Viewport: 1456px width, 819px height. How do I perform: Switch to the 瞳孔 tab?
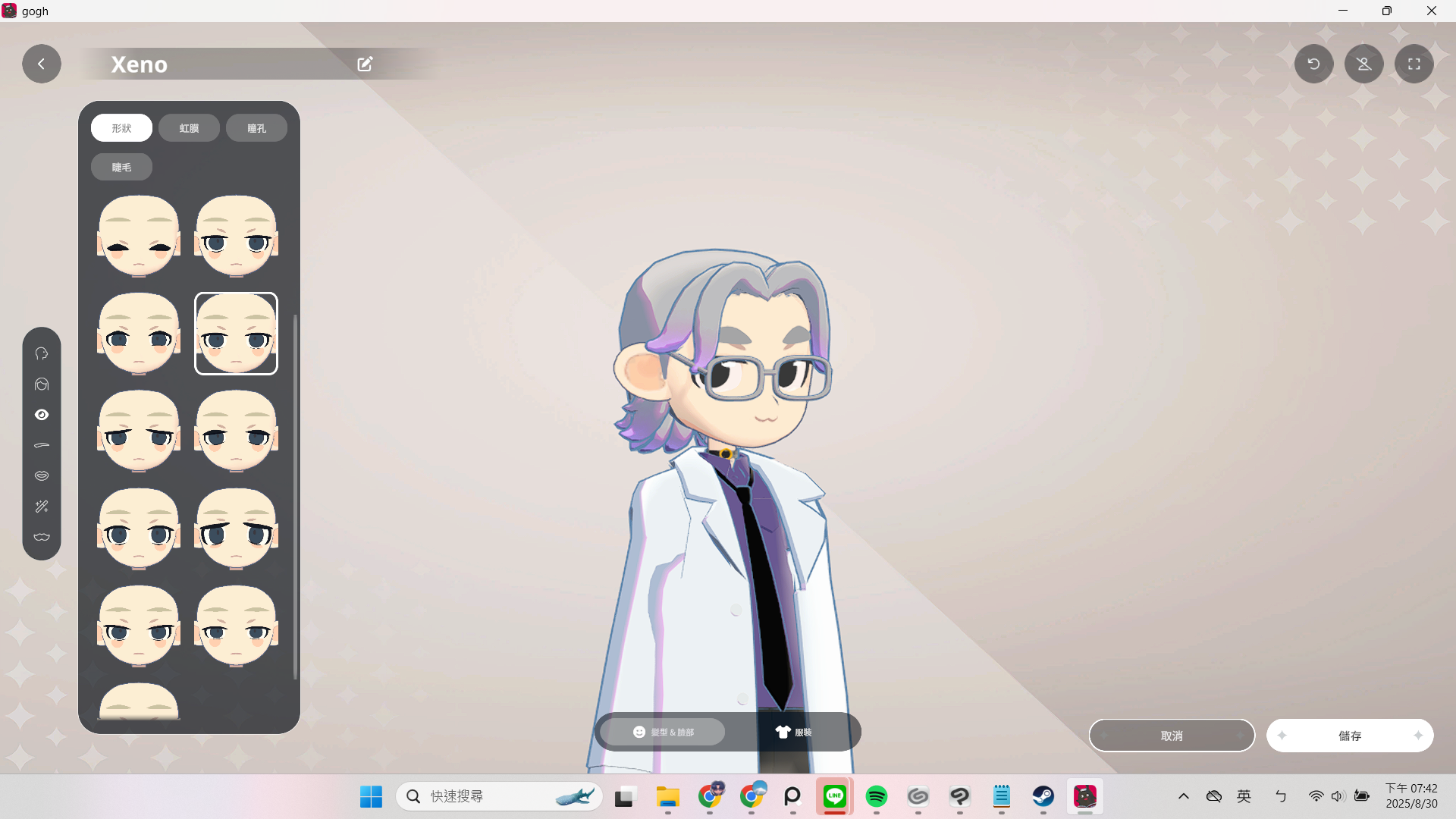256,128
